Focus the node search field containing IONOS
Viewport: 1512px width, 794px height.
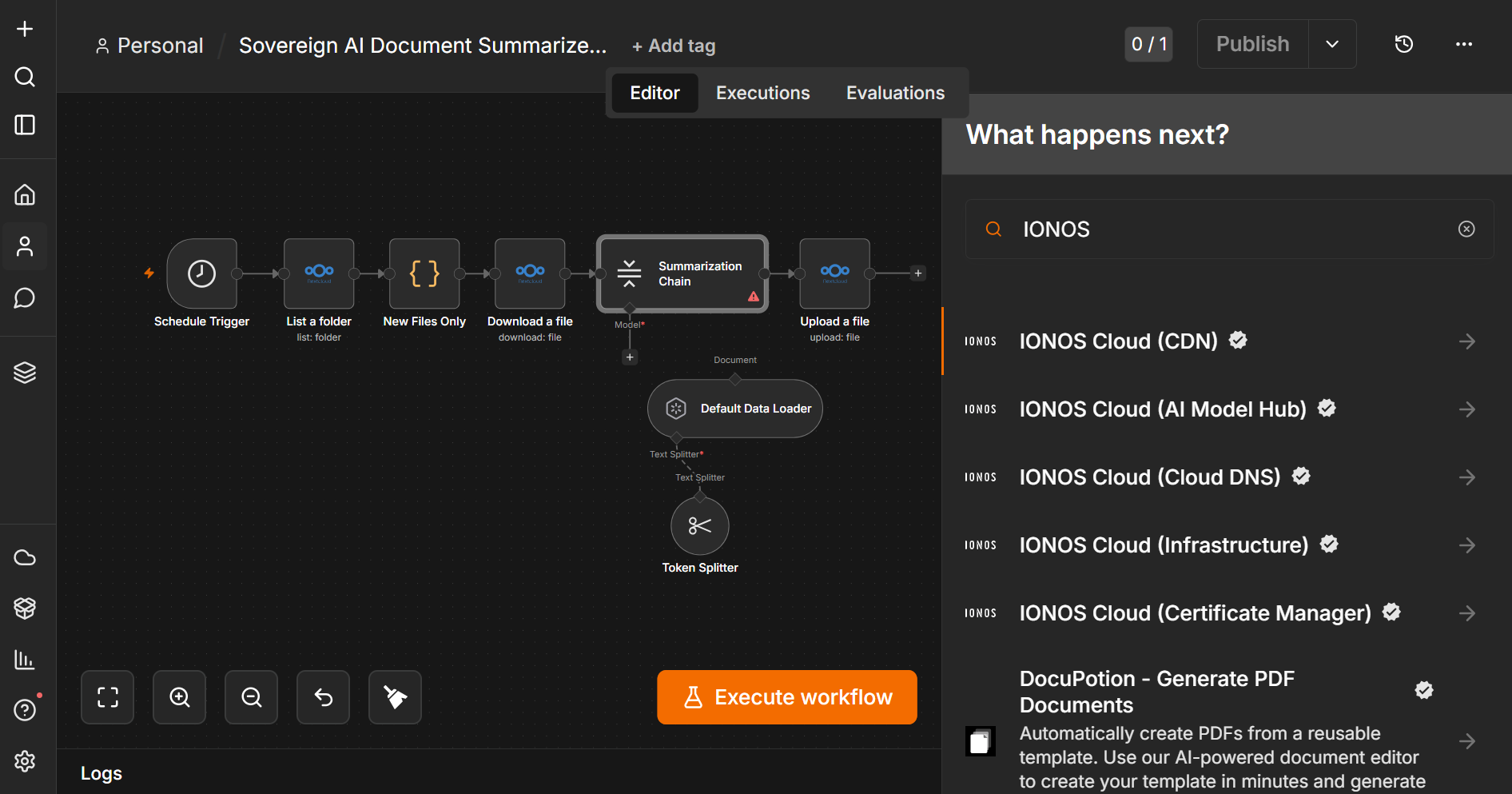1230,229
